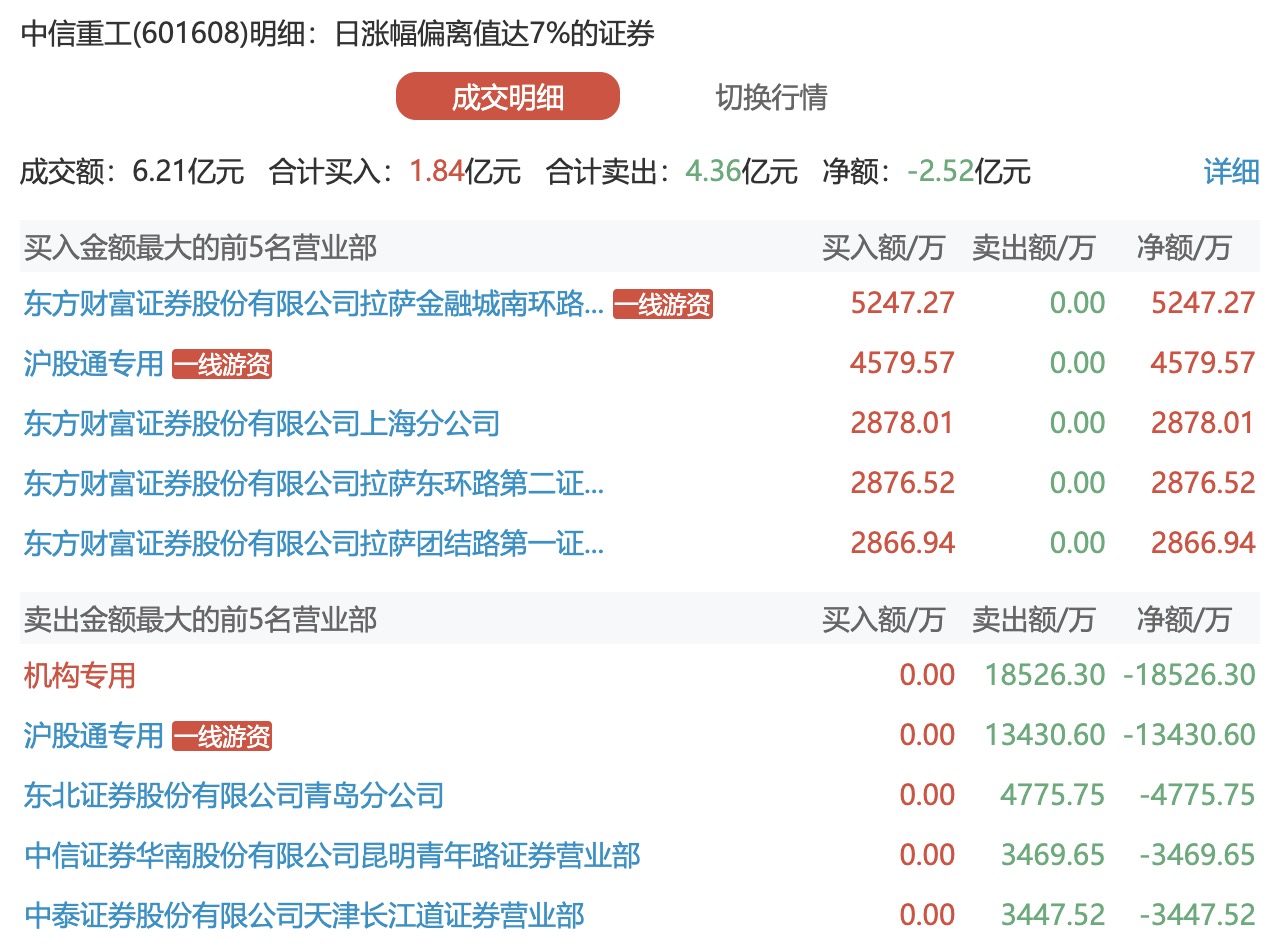Open 中泰证券 天津长江道 branch link
The width and height of the screenshot is (1268, 948).
click(303, 916)
